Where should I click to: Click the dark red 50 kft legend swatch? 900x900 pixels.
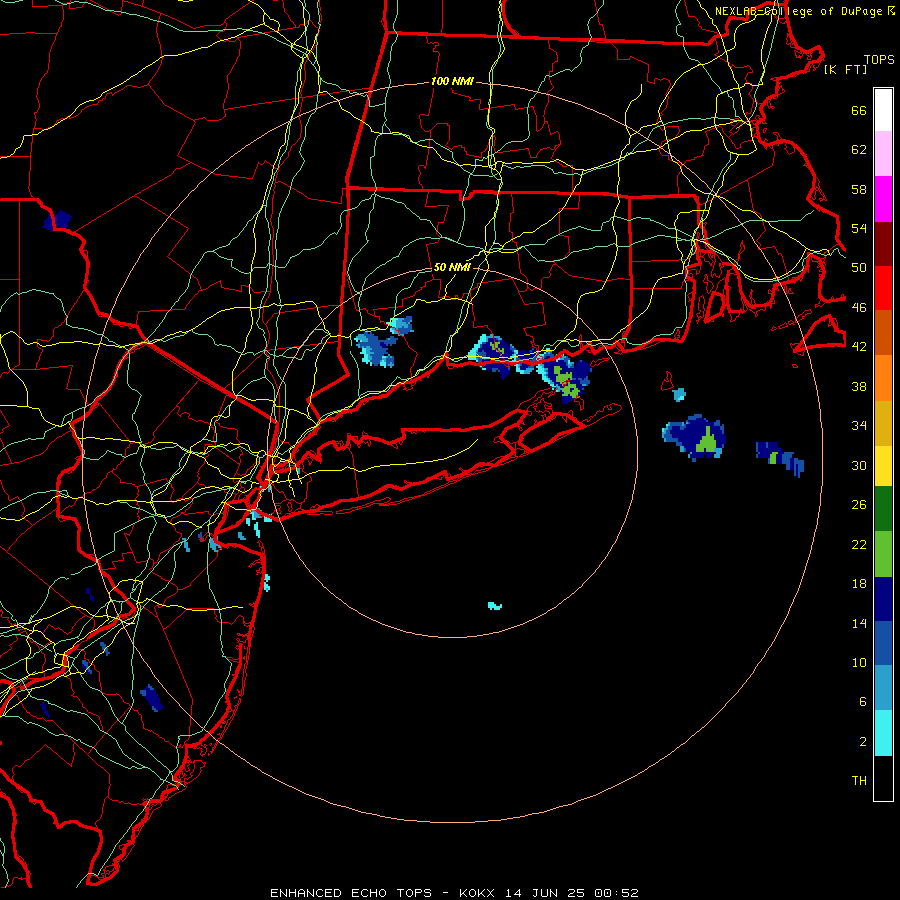(883, 244)
